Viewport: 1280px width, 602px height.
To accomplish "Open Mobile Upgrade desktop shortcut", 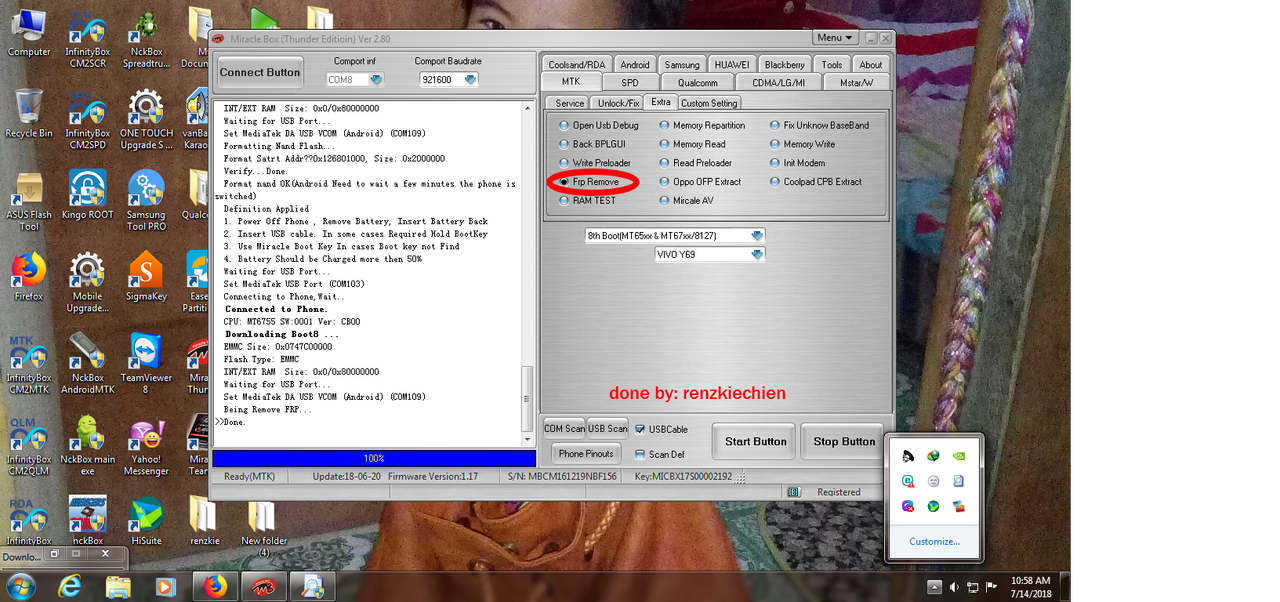I will point(88,283).
